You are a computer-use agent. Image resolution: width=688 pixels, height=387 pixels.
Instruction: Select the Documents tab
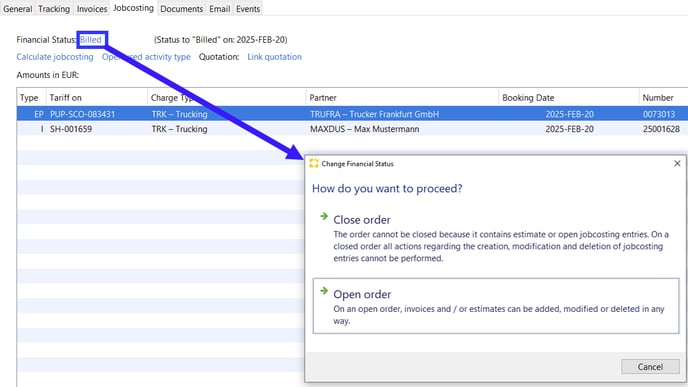point(181,9)
